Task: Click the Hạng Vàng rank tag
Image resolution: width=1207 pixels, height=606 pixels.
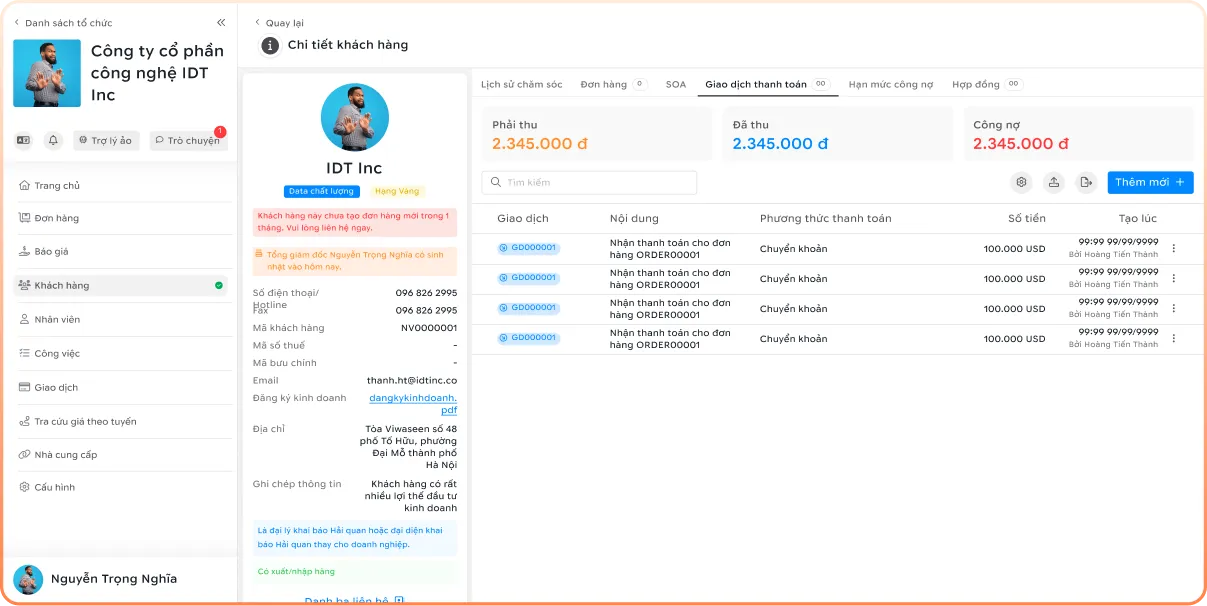Action: (x=397, y=191)
